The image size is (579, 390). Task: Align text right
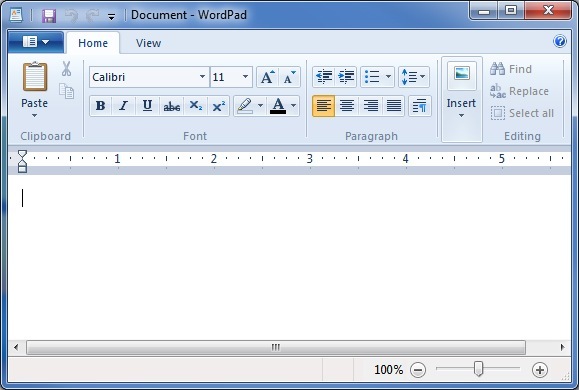tap(370, 106)
